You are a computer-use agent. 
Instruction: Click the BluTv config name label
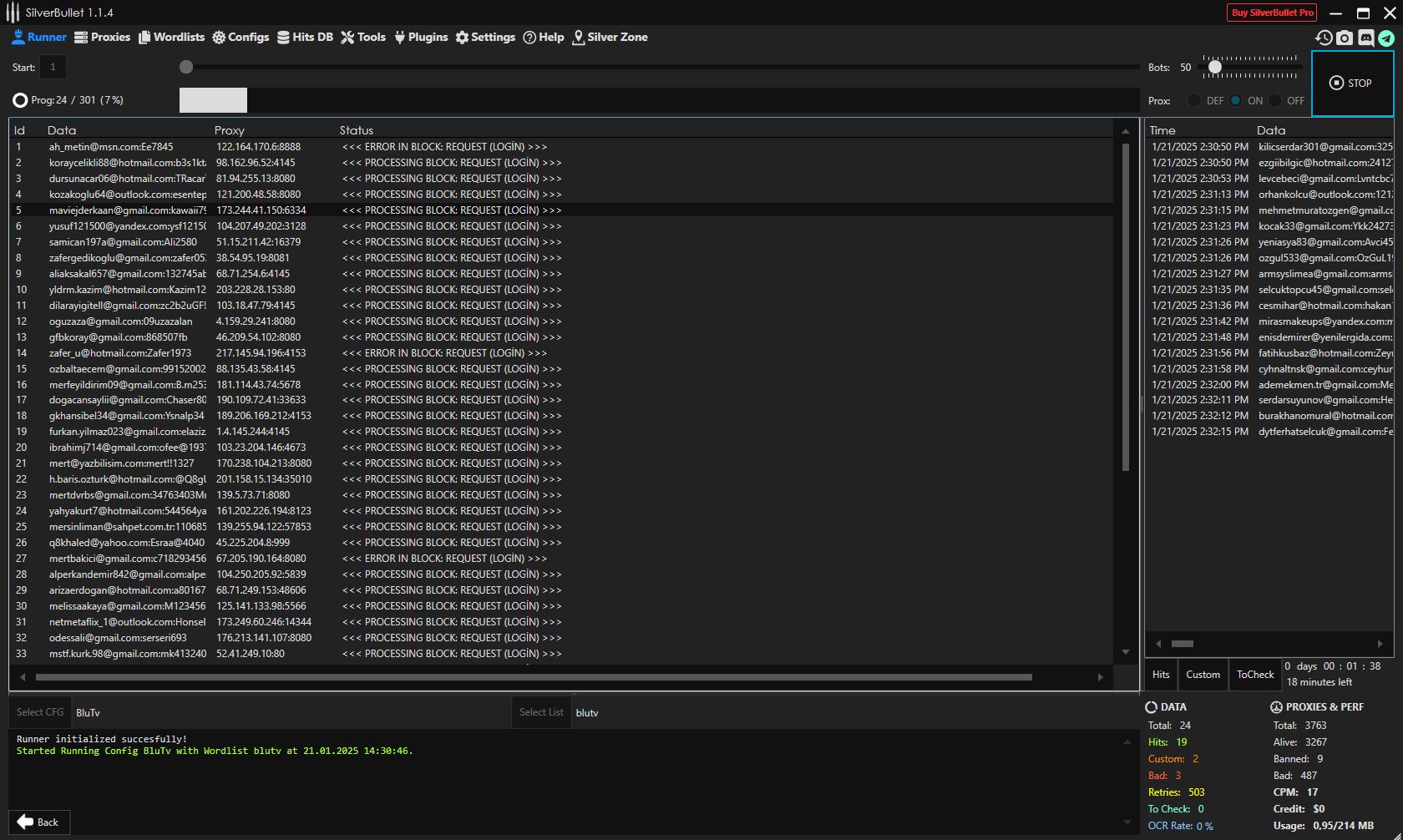tap(88, 713)
